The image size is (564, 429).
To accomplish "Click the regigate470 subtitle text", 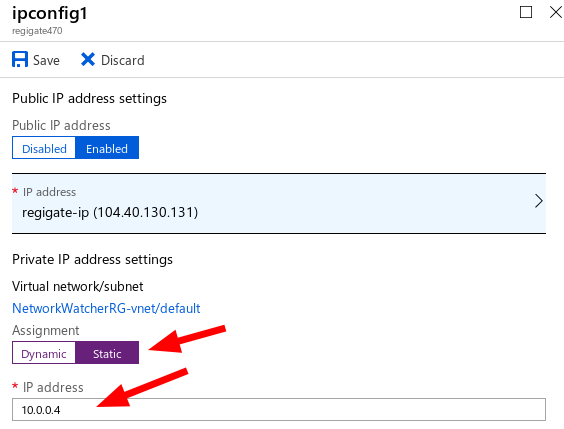I will (37, 31).
